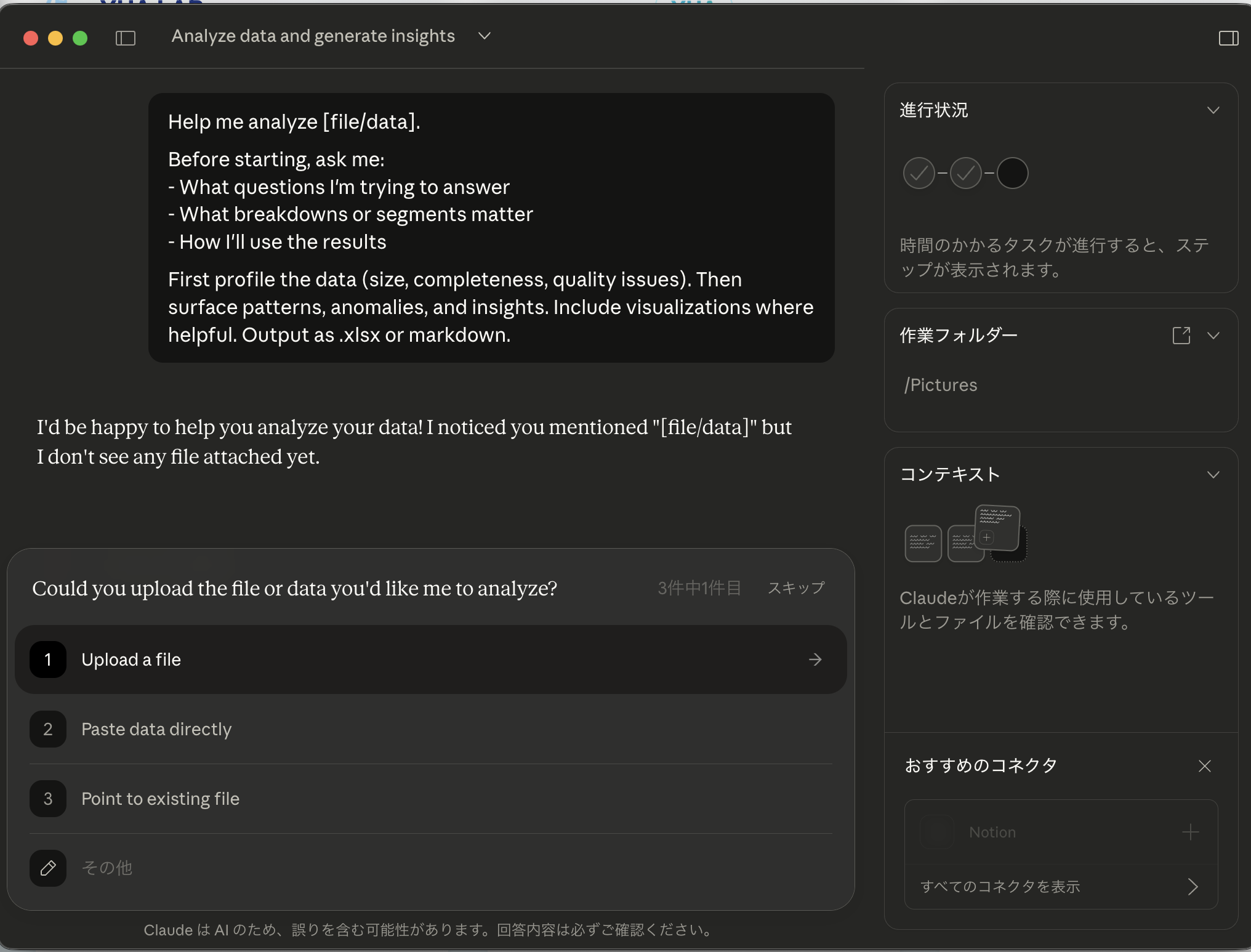The image size is (1251, 952).
Task: Click the first completed progress checkmark
Action: pos(919,173)
